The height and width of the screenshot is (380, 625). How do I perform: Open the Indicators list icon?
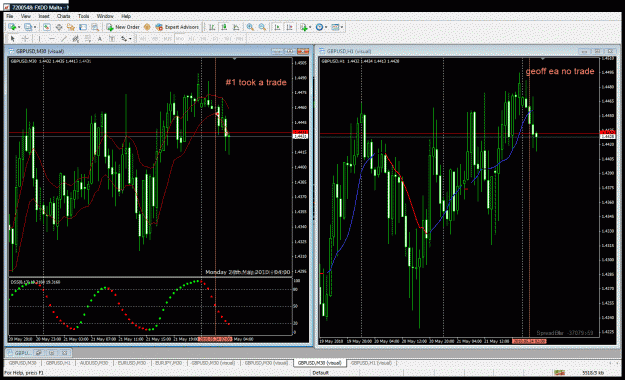click(304, 27)
